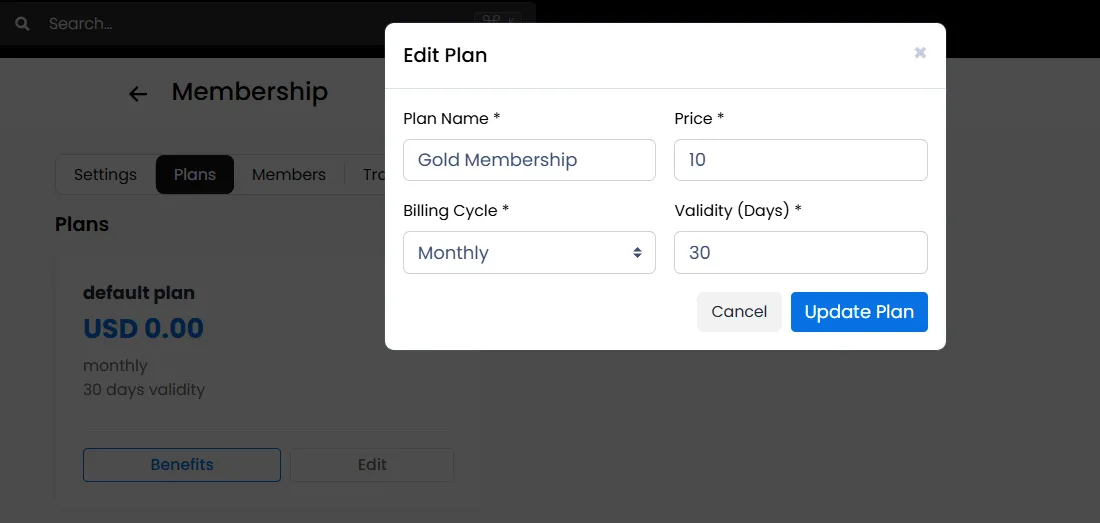Open Benefits for the default plan
The image size is (1100, 523).
tap(182, 465)
